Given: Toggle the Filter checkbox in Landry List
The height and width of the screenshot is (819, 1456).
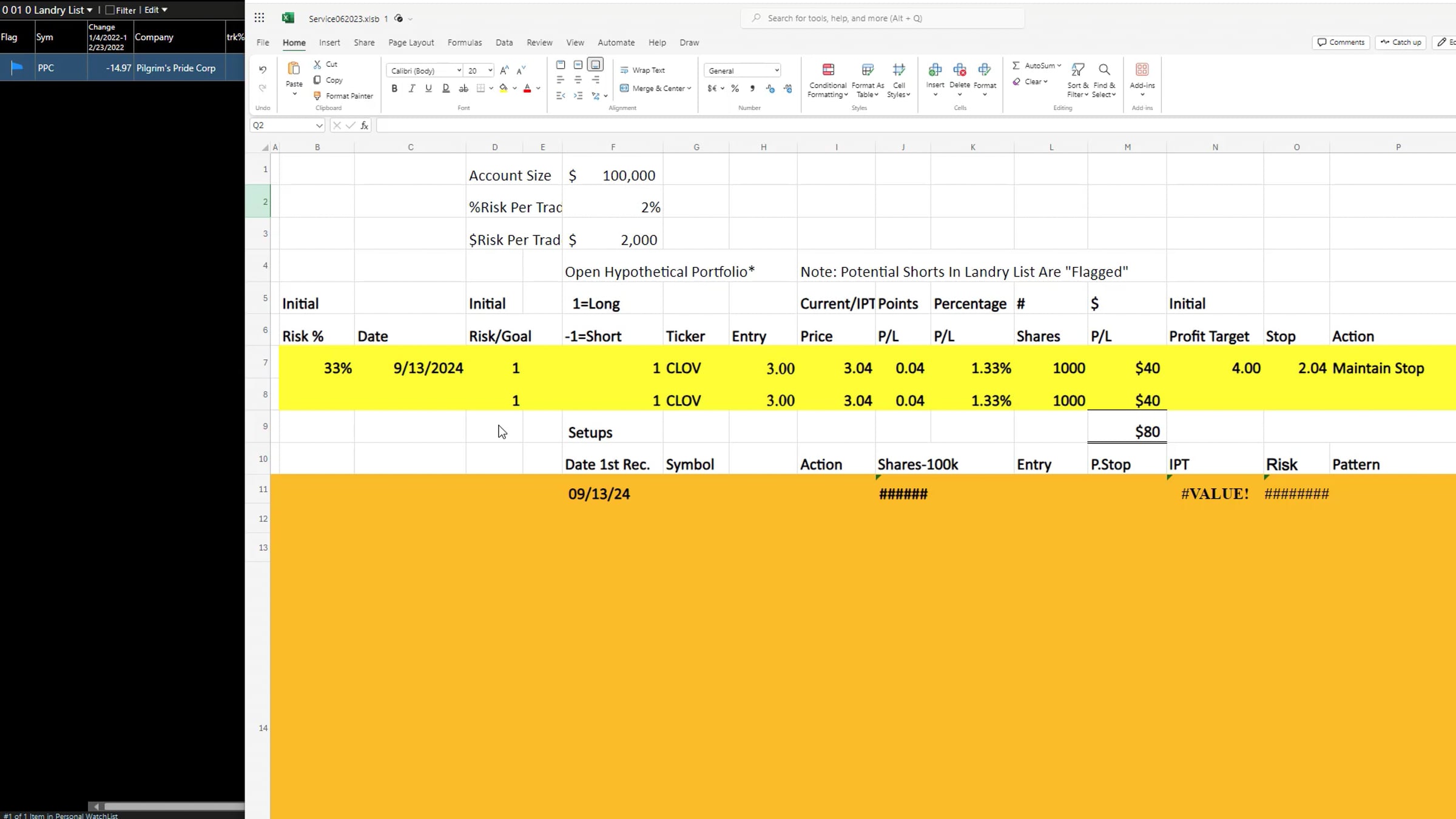Looking at the screenshot, I should tap(110, 10).
